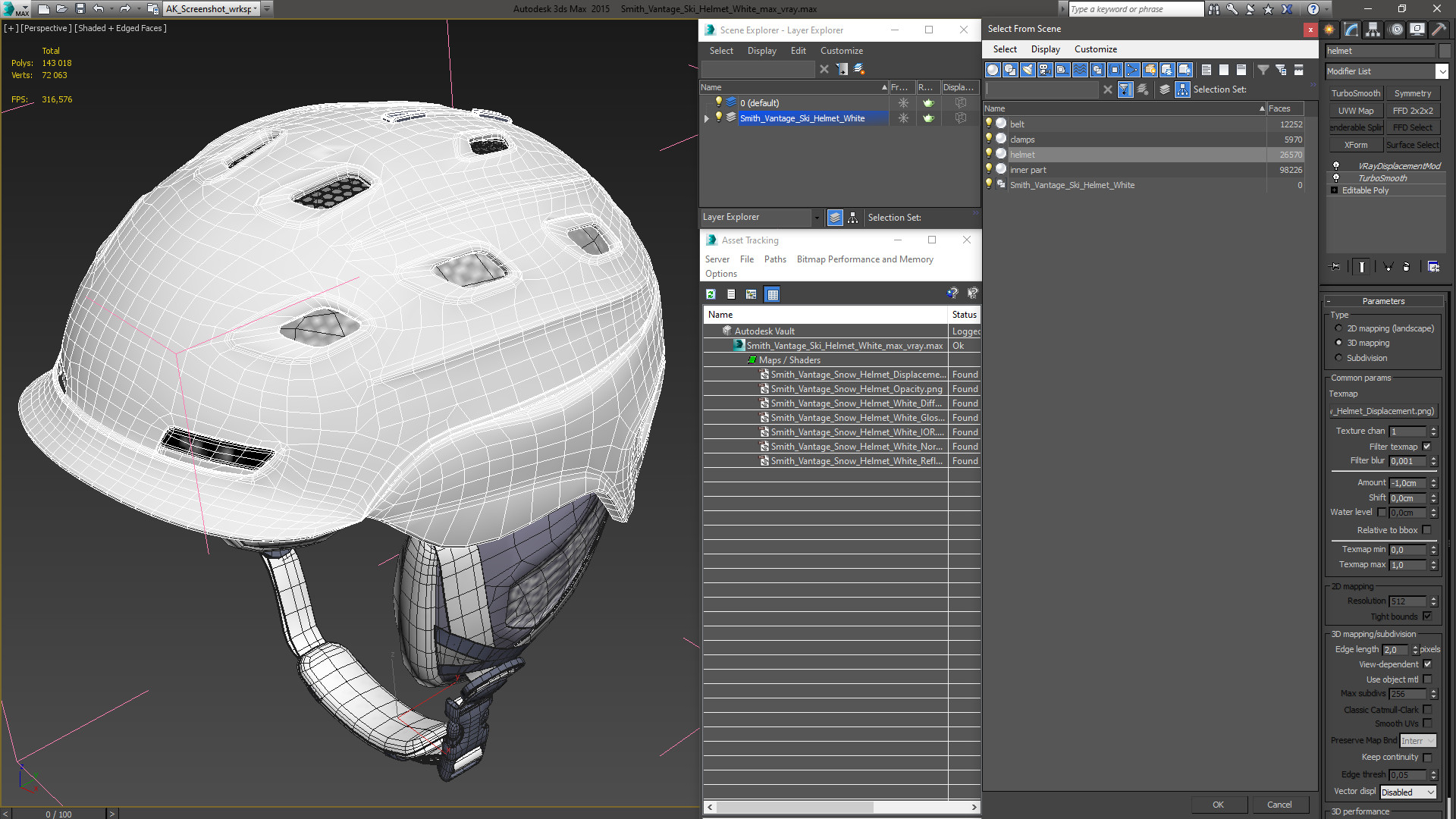Click Configure Modifier Sets icon

(1433, 266)
